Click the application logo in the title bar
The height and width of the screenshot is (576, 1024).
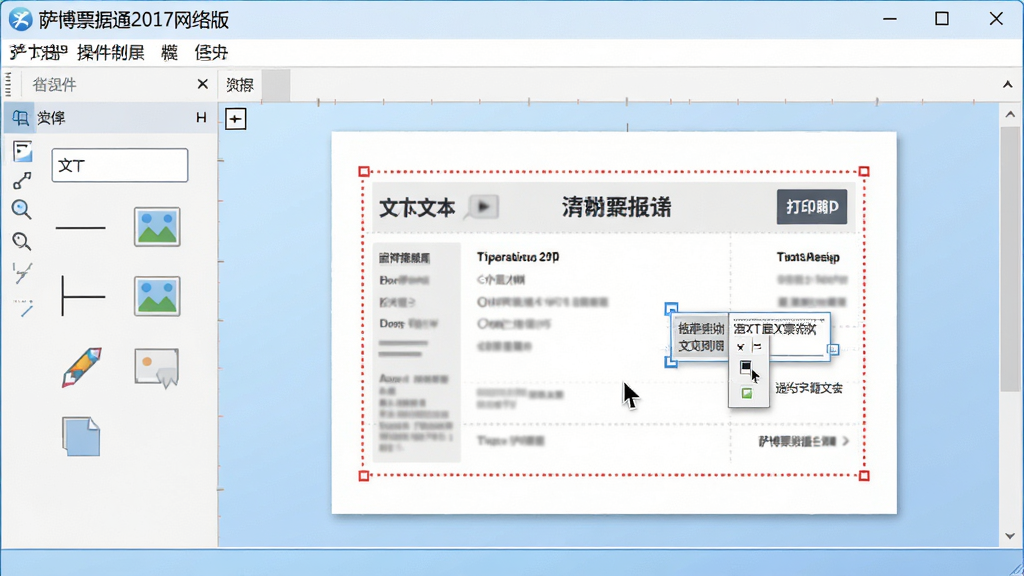coord(20,19)
